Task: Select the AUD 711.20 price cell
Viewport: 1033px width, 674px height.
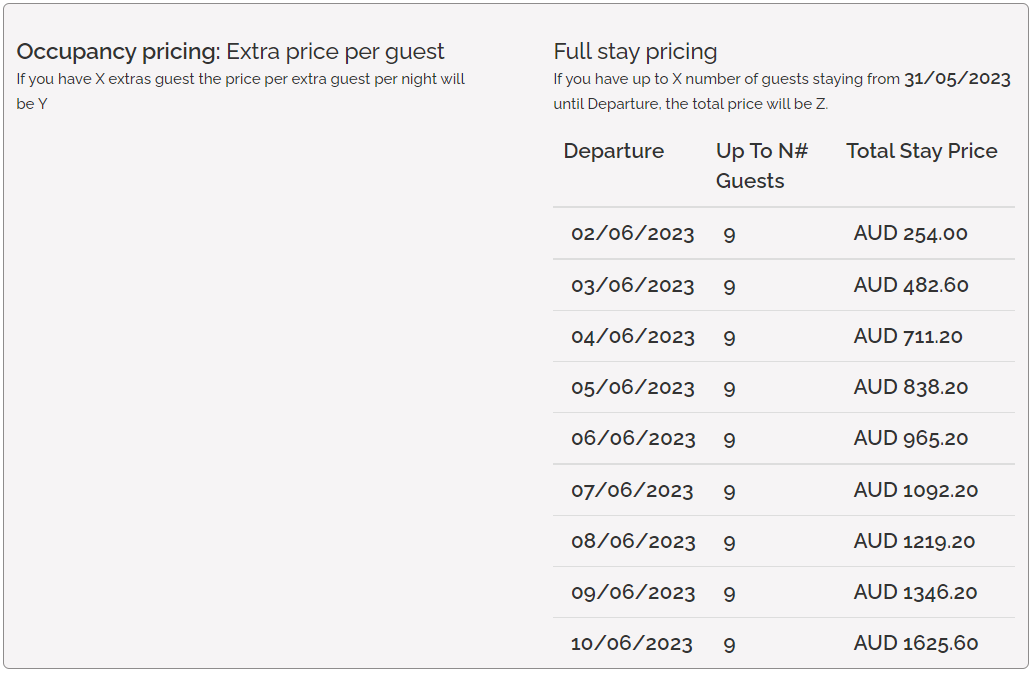Action: point(907,337)
